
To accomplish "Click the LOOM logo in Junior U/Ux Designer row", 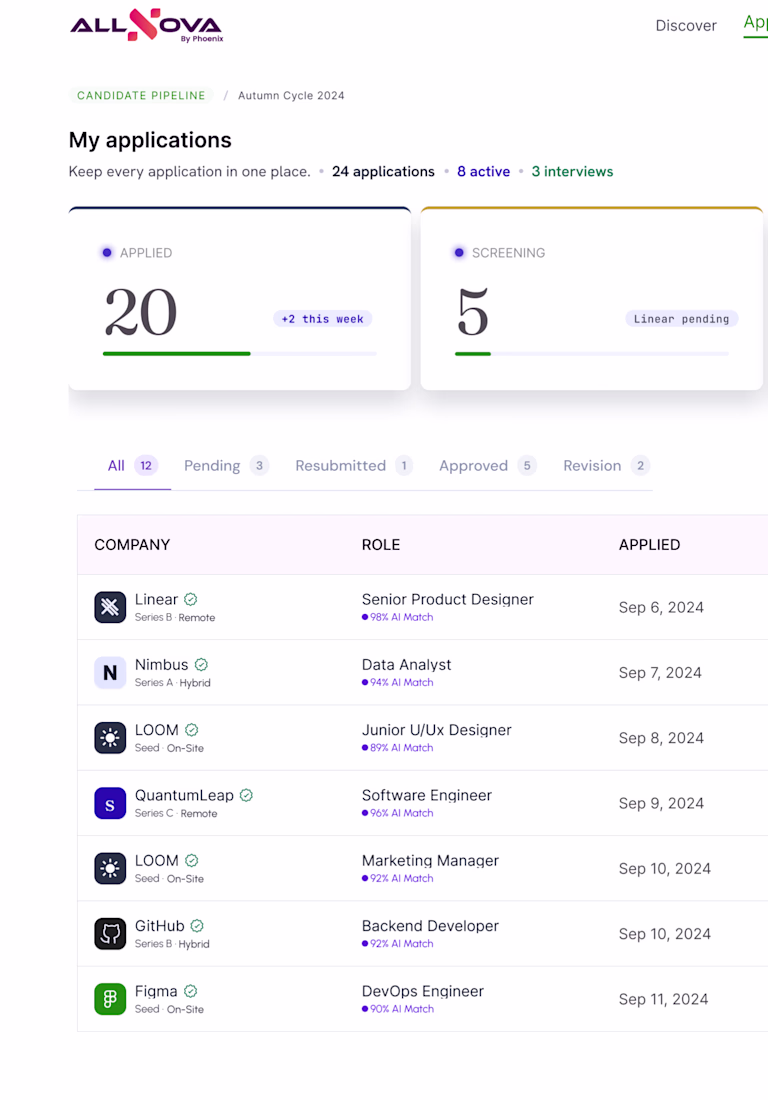I will pos(110,737).
